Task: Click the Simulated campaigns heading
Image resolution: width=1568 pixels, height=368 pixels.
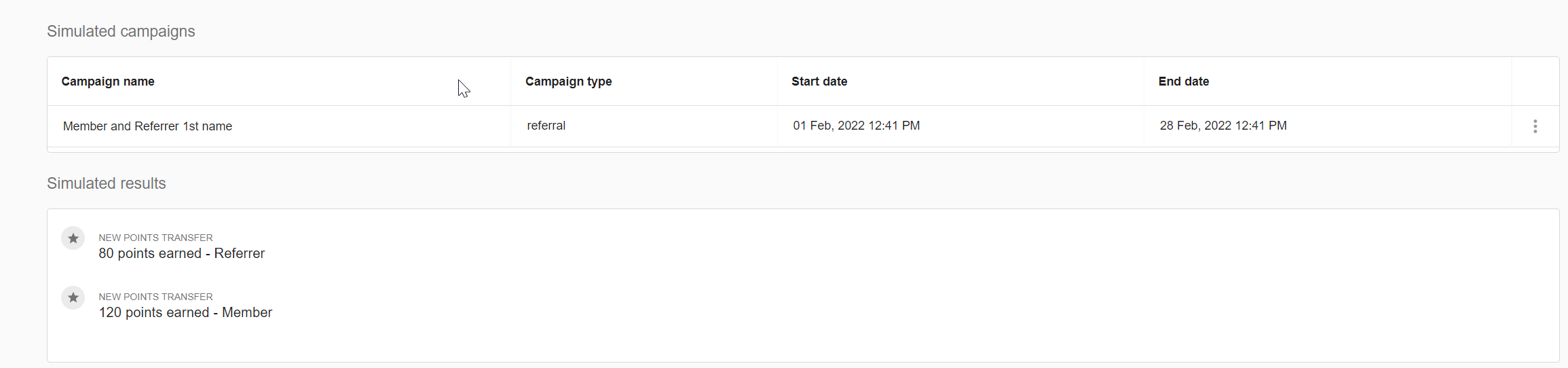Action: [x=121, y=31]
